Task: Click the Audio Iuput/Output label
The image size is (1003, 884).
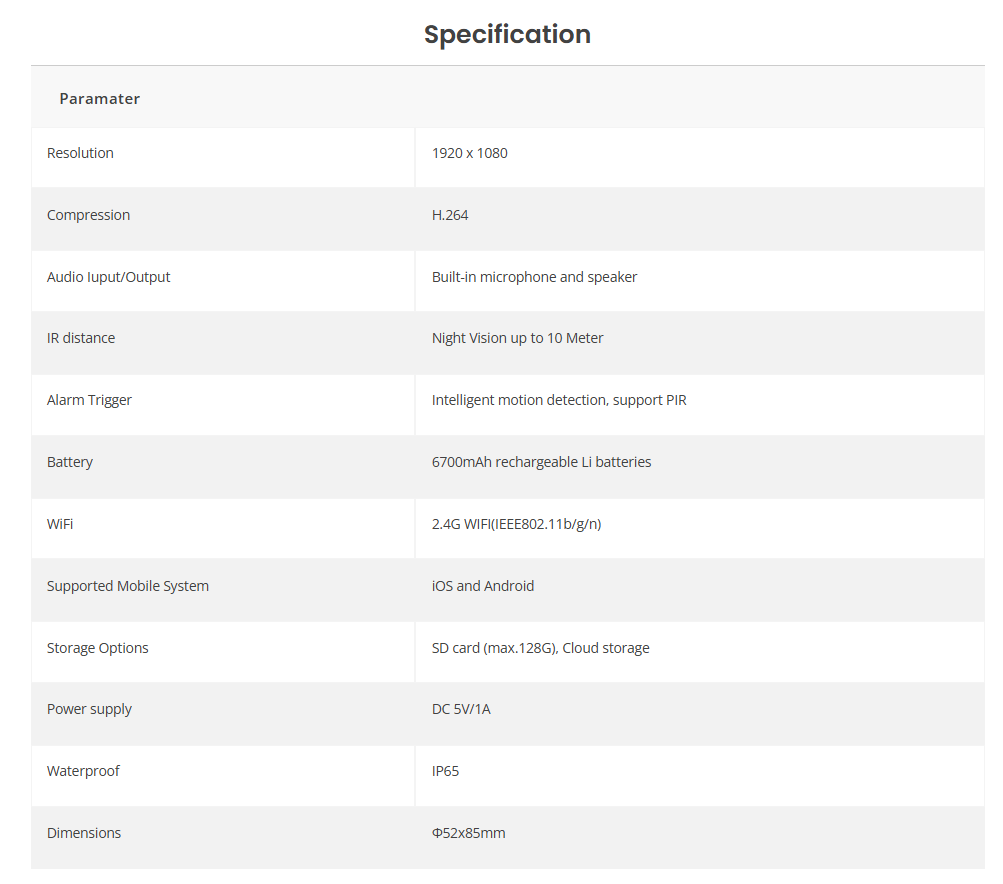Action: (x=108, y=277)
